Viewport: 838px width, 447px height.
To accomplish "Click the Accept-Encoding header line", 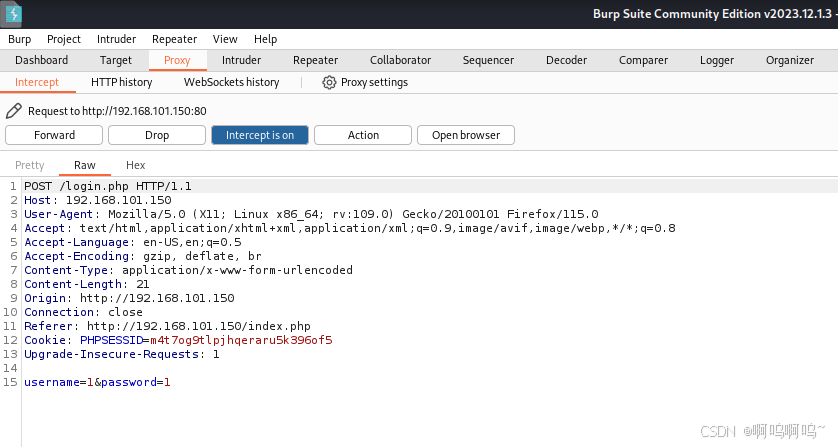I will coord(143,256).
